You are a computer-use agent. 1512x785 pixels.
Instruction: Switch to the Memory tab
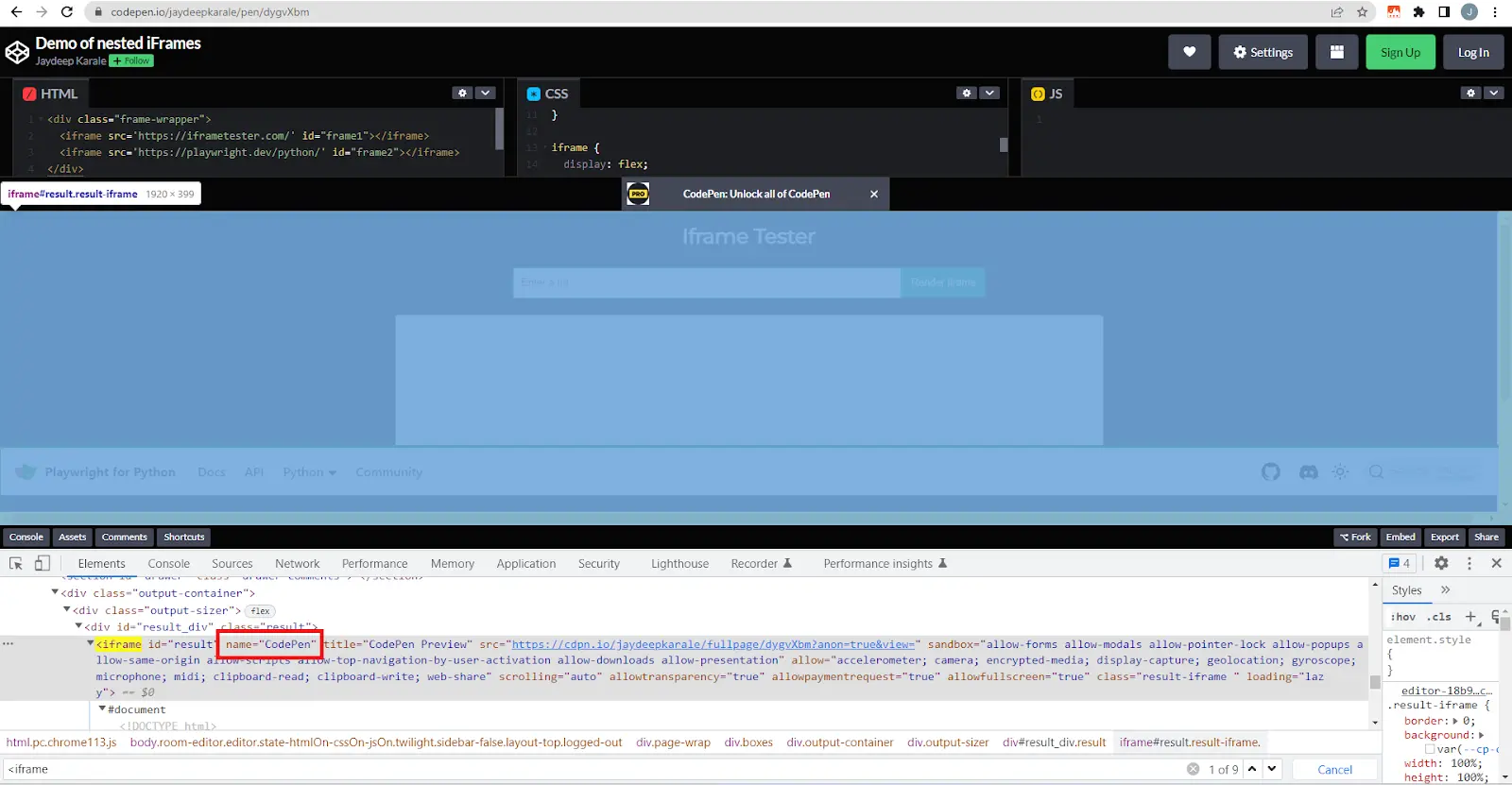453,563
